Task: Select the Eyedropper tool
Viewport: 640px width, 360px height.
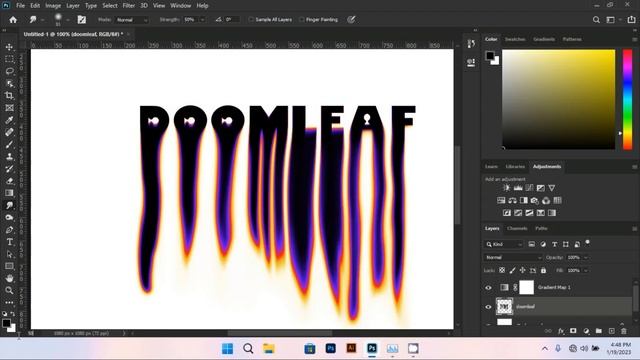Action: (x=9, y=120)
